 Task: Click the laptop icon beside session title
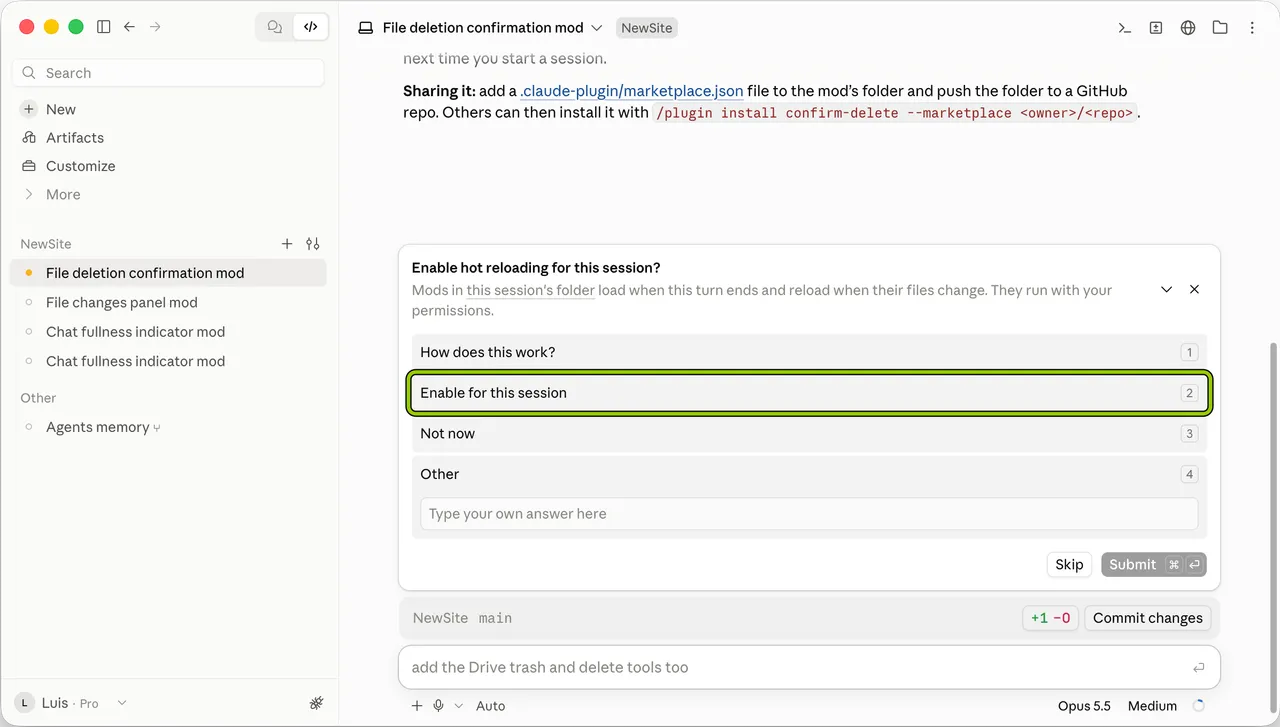(365, 28)
